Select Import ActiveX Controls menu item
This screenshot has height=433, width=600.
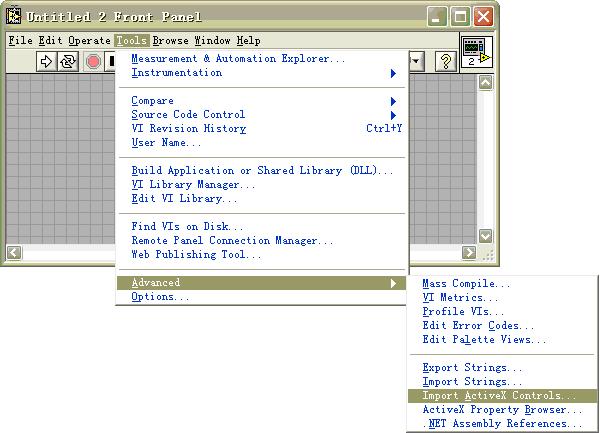(499, 396)
